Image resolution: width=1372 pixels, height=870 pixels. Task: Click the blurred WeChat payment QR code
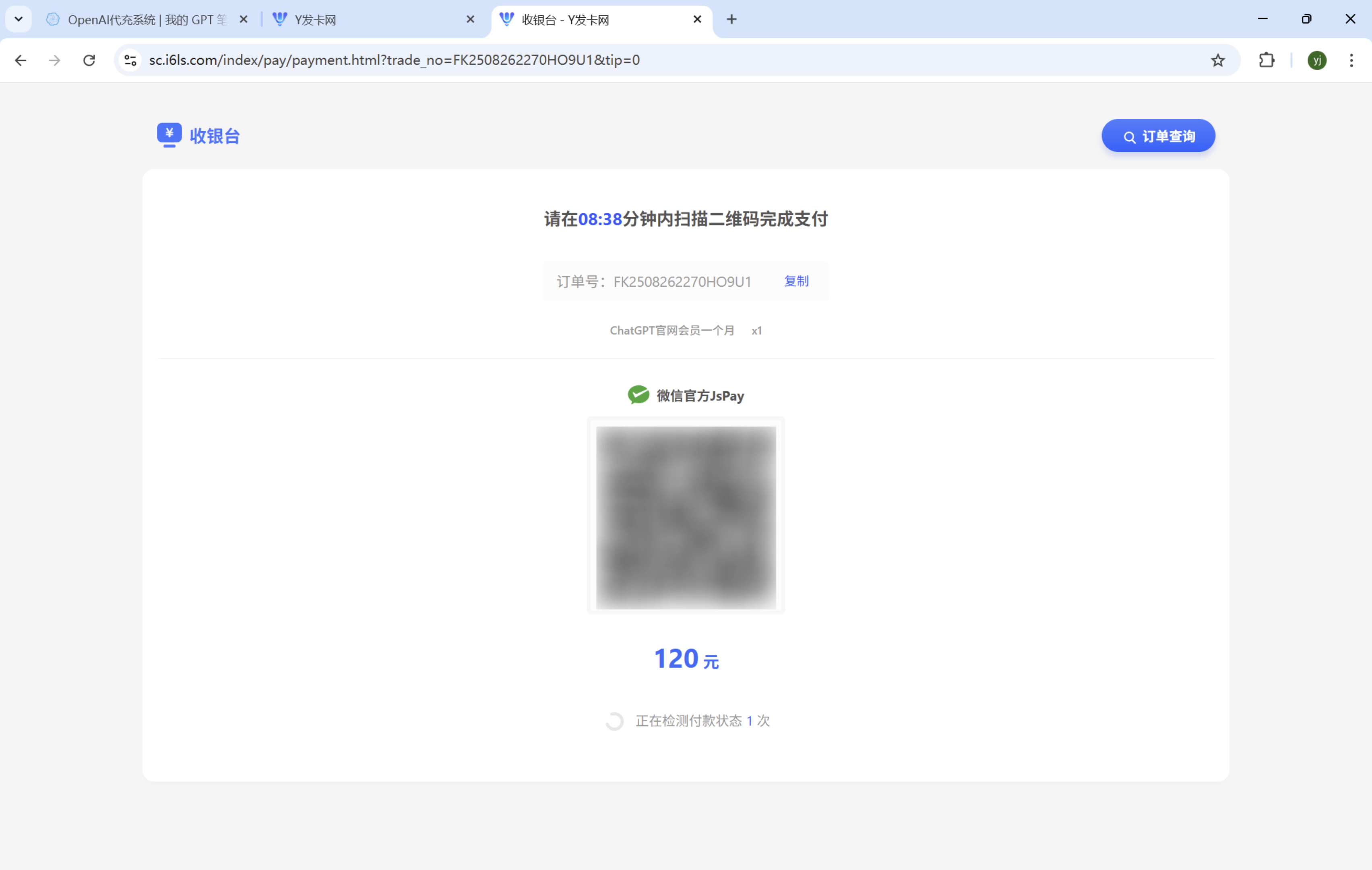click(x=686, y=517)
